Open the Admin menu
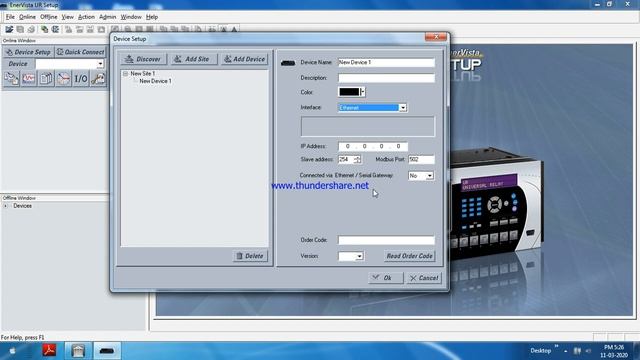 pyautogui.click(x=108, y=17)
